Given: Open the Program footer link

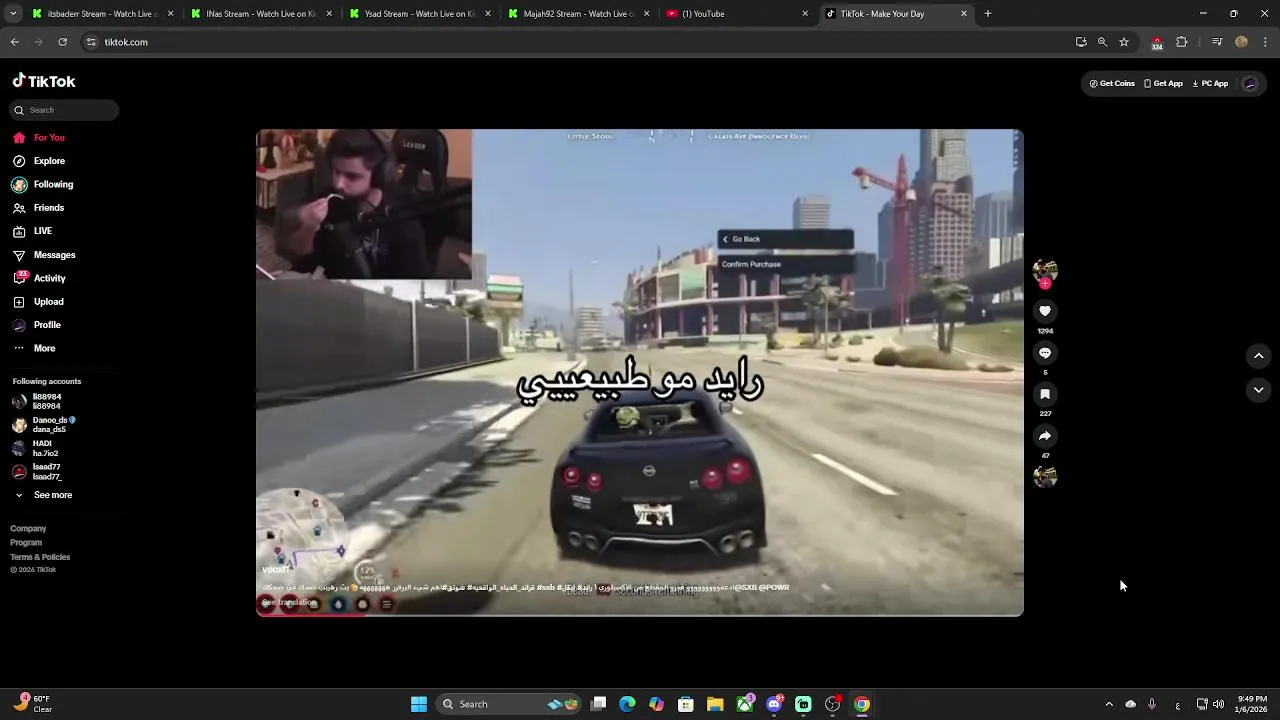Looking at the screenshot, I should [x=26, y=542].
